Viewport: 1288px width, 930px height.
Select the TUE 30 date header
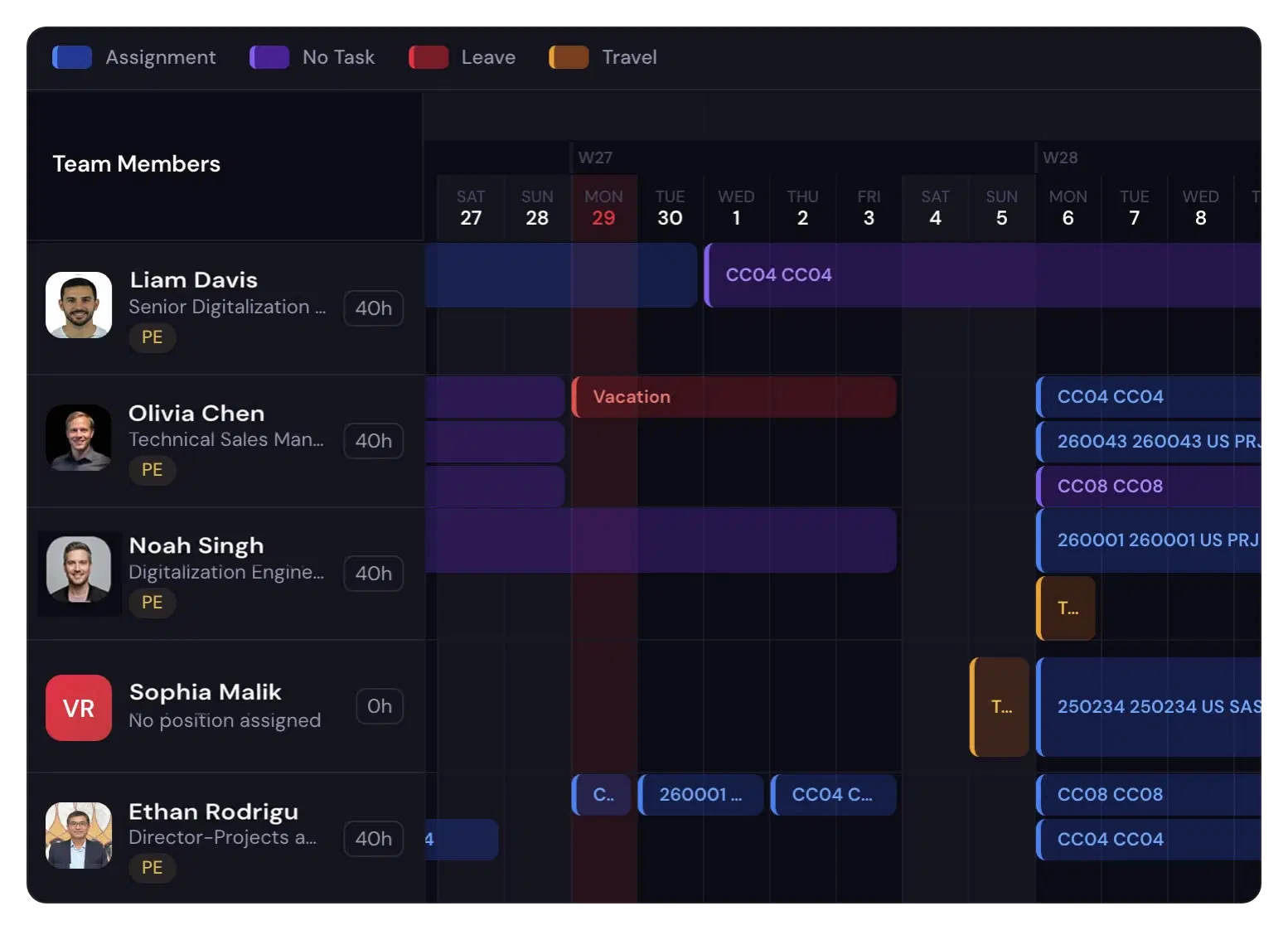click(670, 208)
